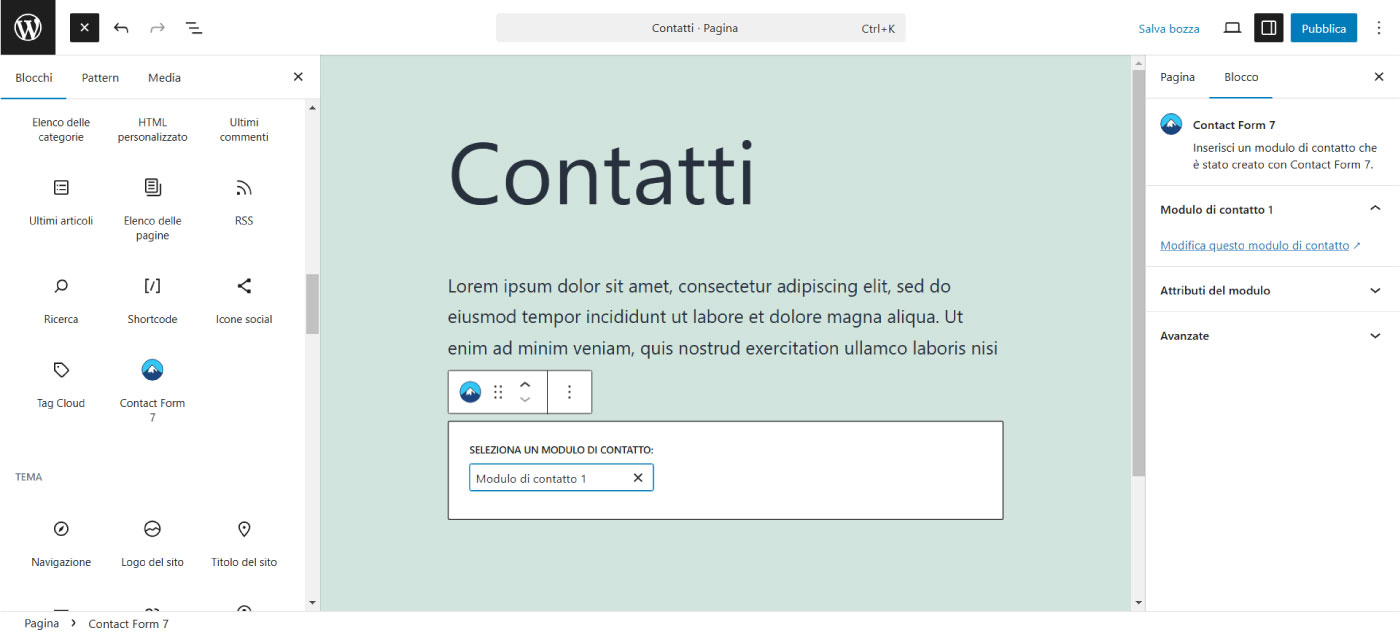This screenshot has width=1400, height=633.
Task: Undo the last change
Action: [121, 28]
